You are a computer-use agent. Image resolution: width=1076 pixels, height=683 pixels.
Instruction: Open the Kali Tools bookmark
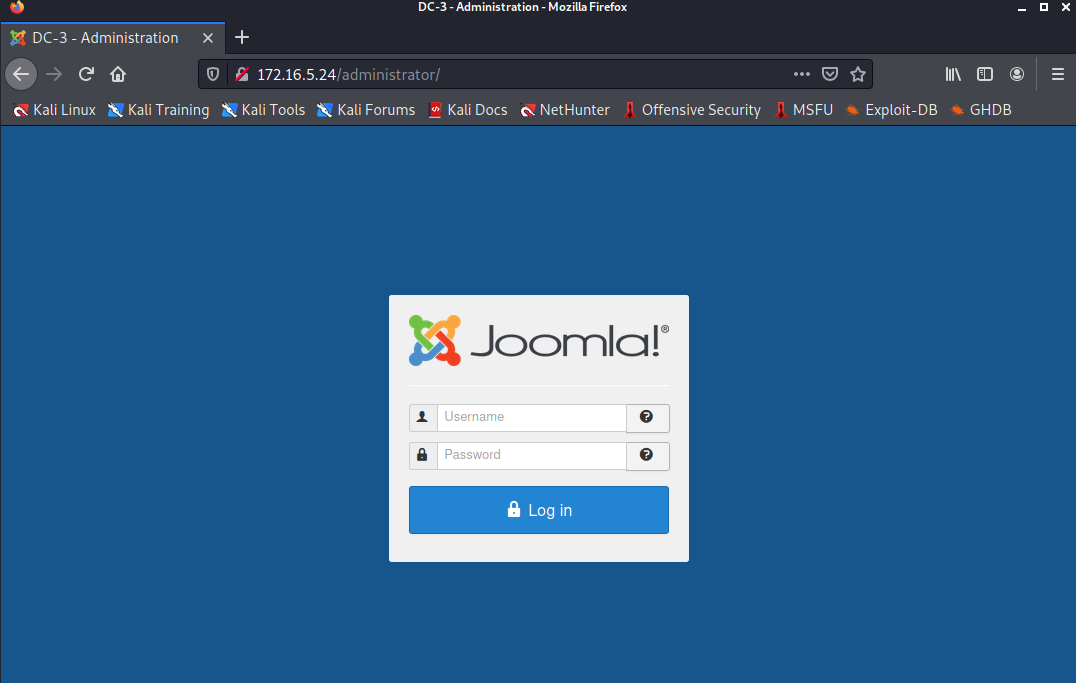(264, 110)
